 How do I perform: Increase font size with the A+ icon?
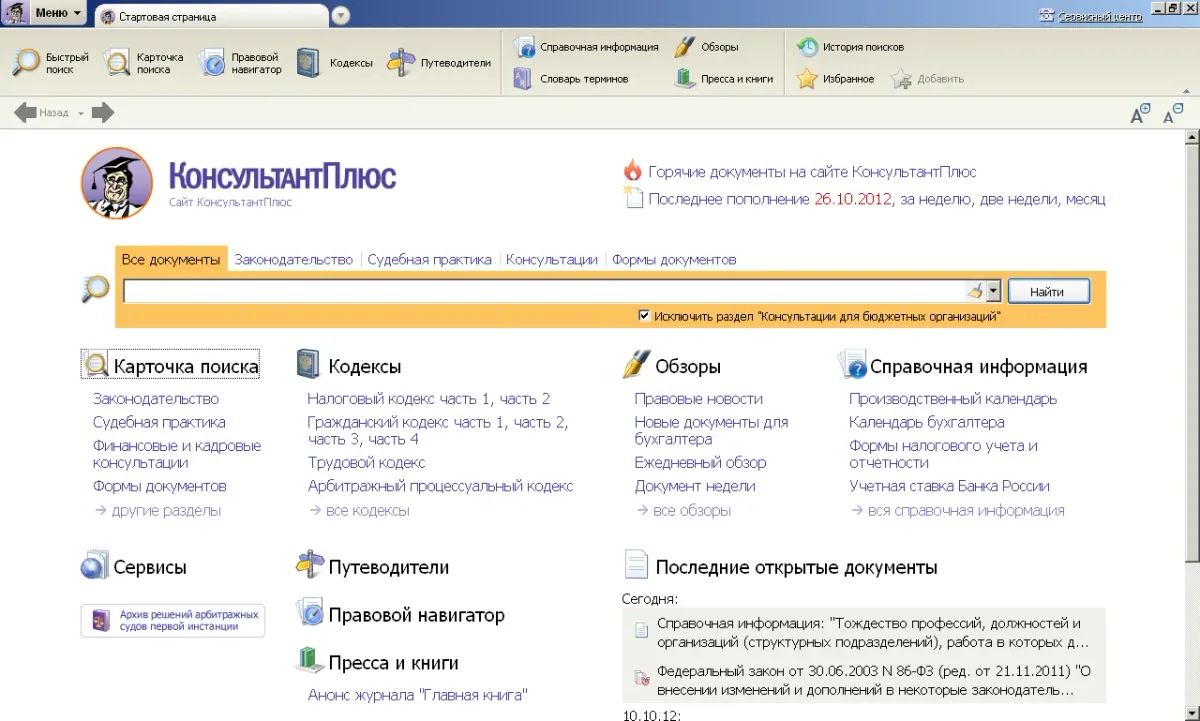[x=1139, y=112]
